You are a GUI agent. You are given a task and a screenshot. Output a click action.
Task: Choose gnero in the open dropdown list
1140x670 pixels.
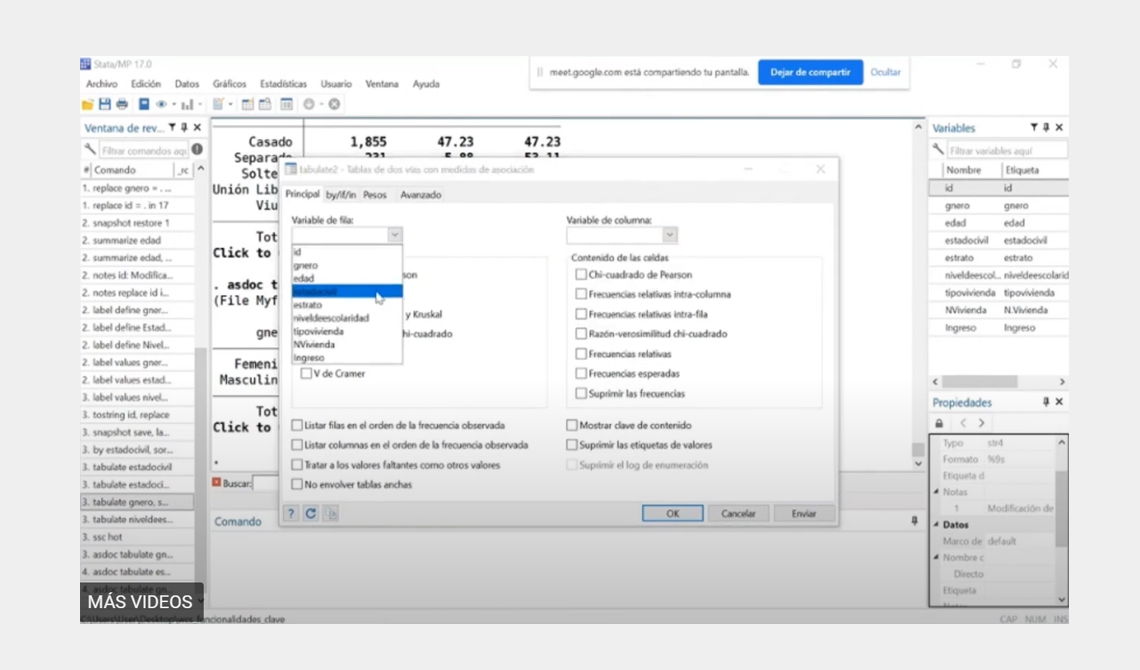[347, 265]
